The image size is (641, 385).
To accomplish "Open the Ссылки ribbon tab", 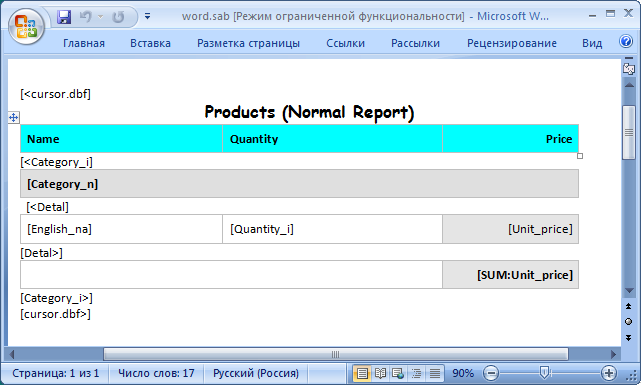I will [345, 43].
